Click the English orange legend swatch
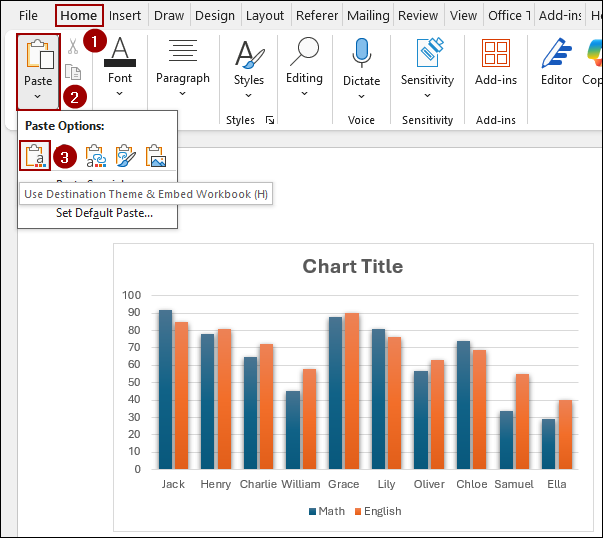The image size is (603, 538). 356,511
